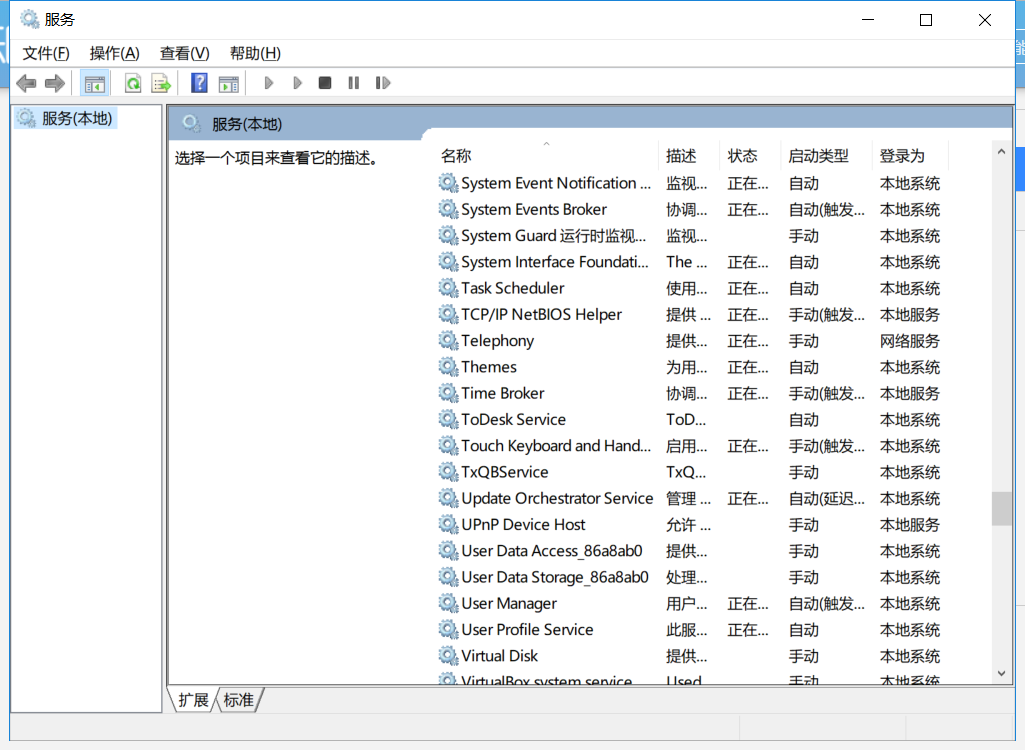Select the System Interface Foundation service
The height and width of the screenshot is (750, 1025).
tap(690, 262)
